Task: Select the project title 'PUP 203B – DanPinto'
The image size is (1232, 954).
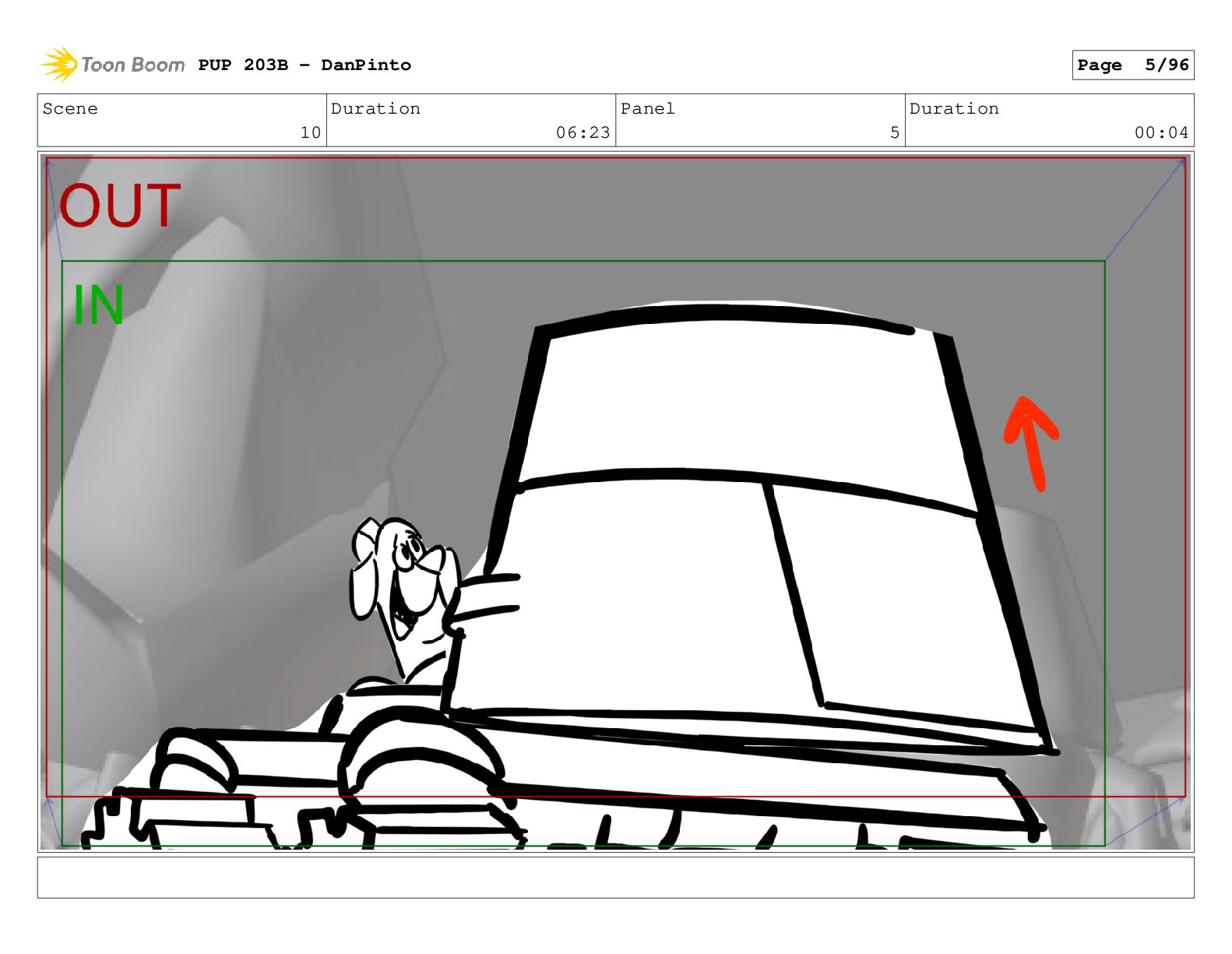Action: (x=304, y=65)
